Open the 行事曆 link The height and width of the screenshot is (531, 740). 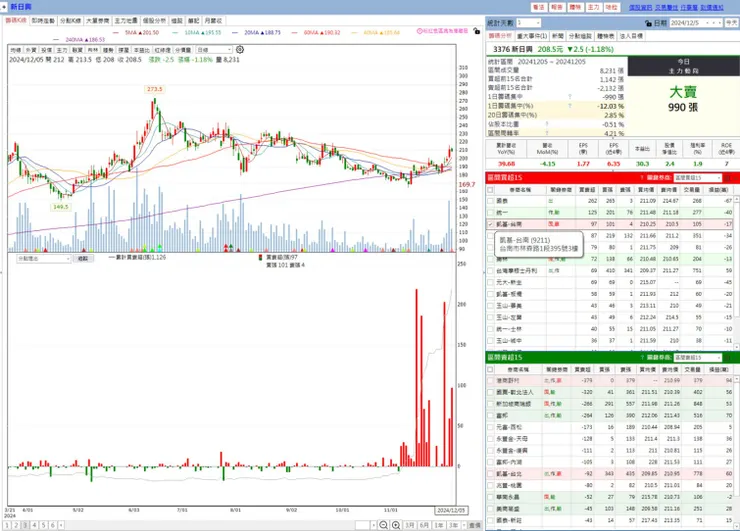pyautogui.click(x=689, y=8)
